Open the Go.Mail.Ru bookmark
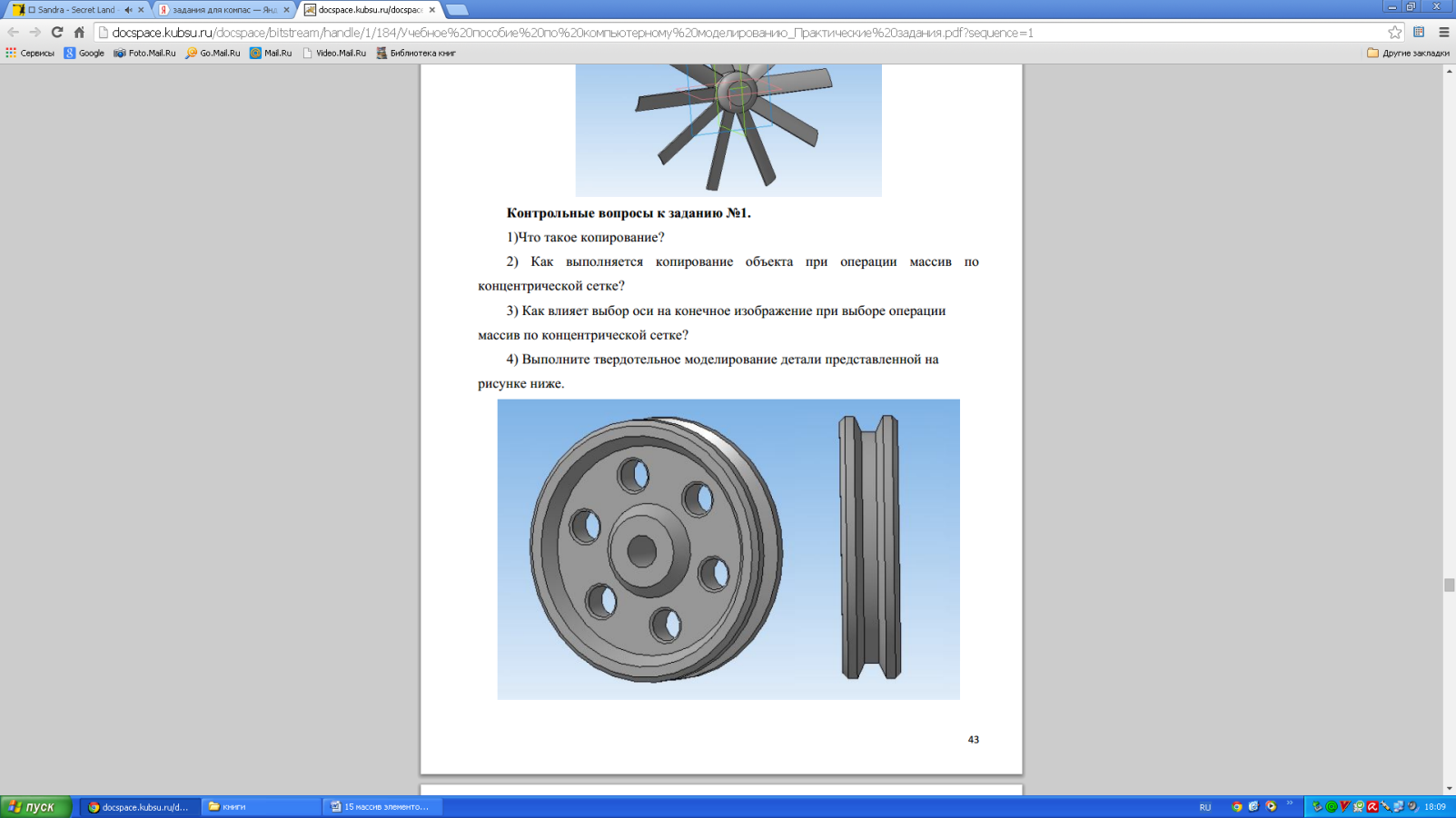Viewport: 1456px width, 818px height. tap(213, 54)
